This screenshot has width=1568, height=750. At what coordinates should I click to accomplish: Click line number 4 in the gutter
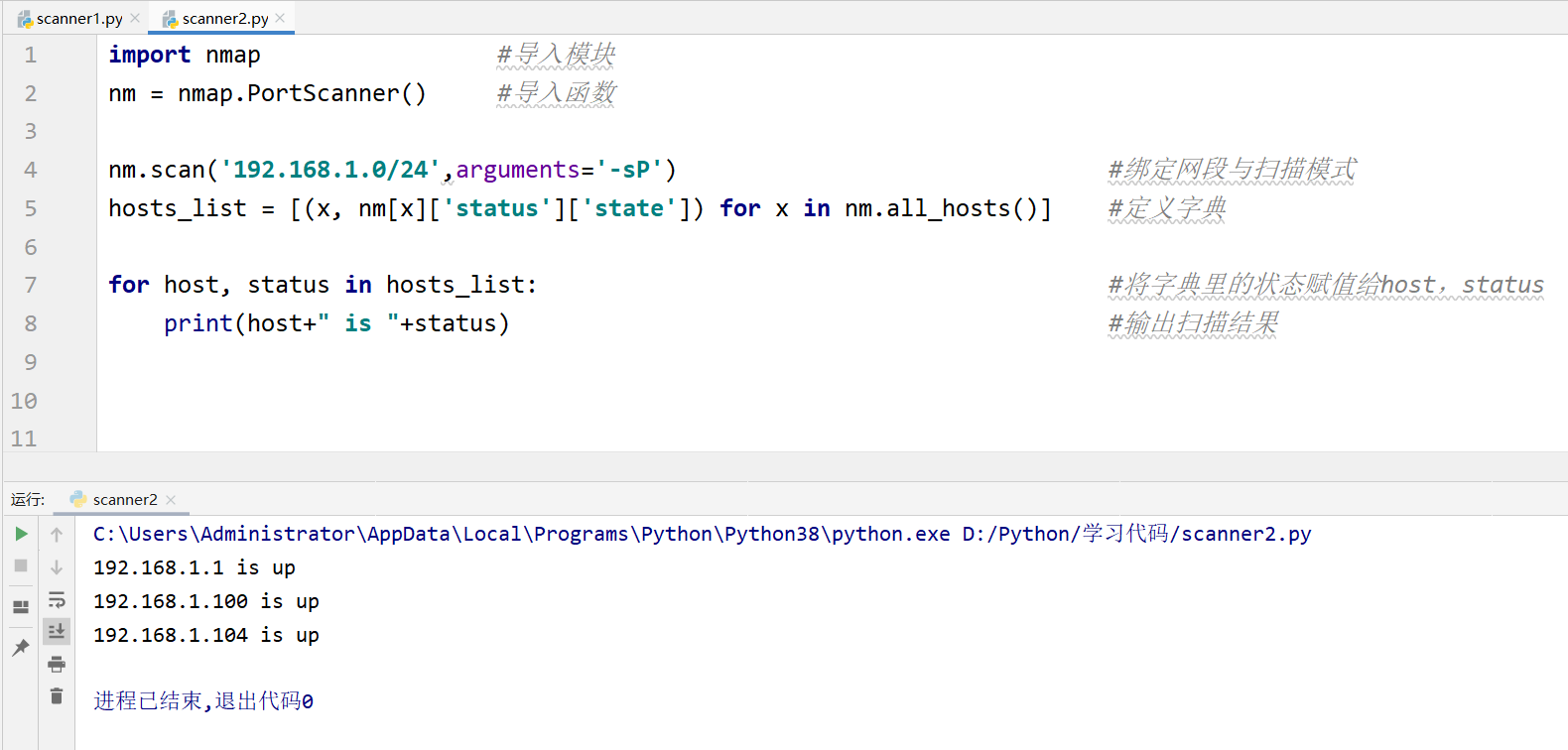click(x=31, y=171)
